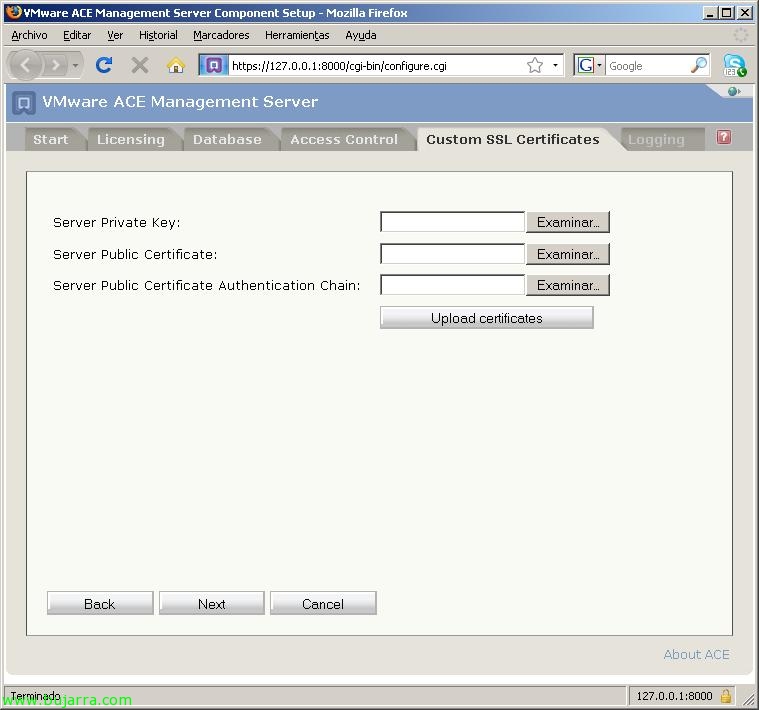Click the 127.0.0.1:8000 status bar entry
The width and height of the screenshot is (759, 710).
point(674,696)
